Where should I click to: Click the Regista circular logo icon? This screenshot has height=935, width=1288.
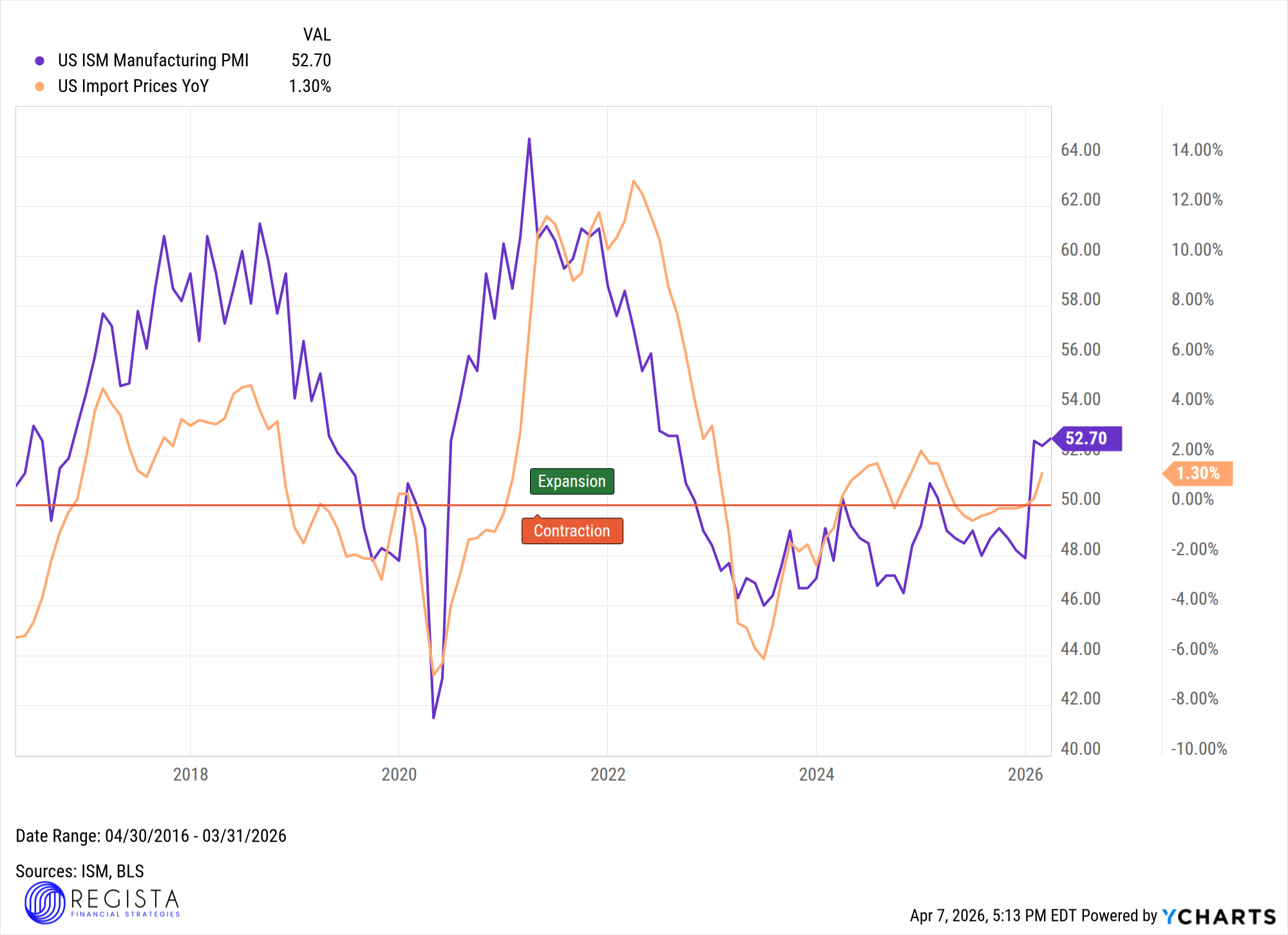tap(44, 902)
